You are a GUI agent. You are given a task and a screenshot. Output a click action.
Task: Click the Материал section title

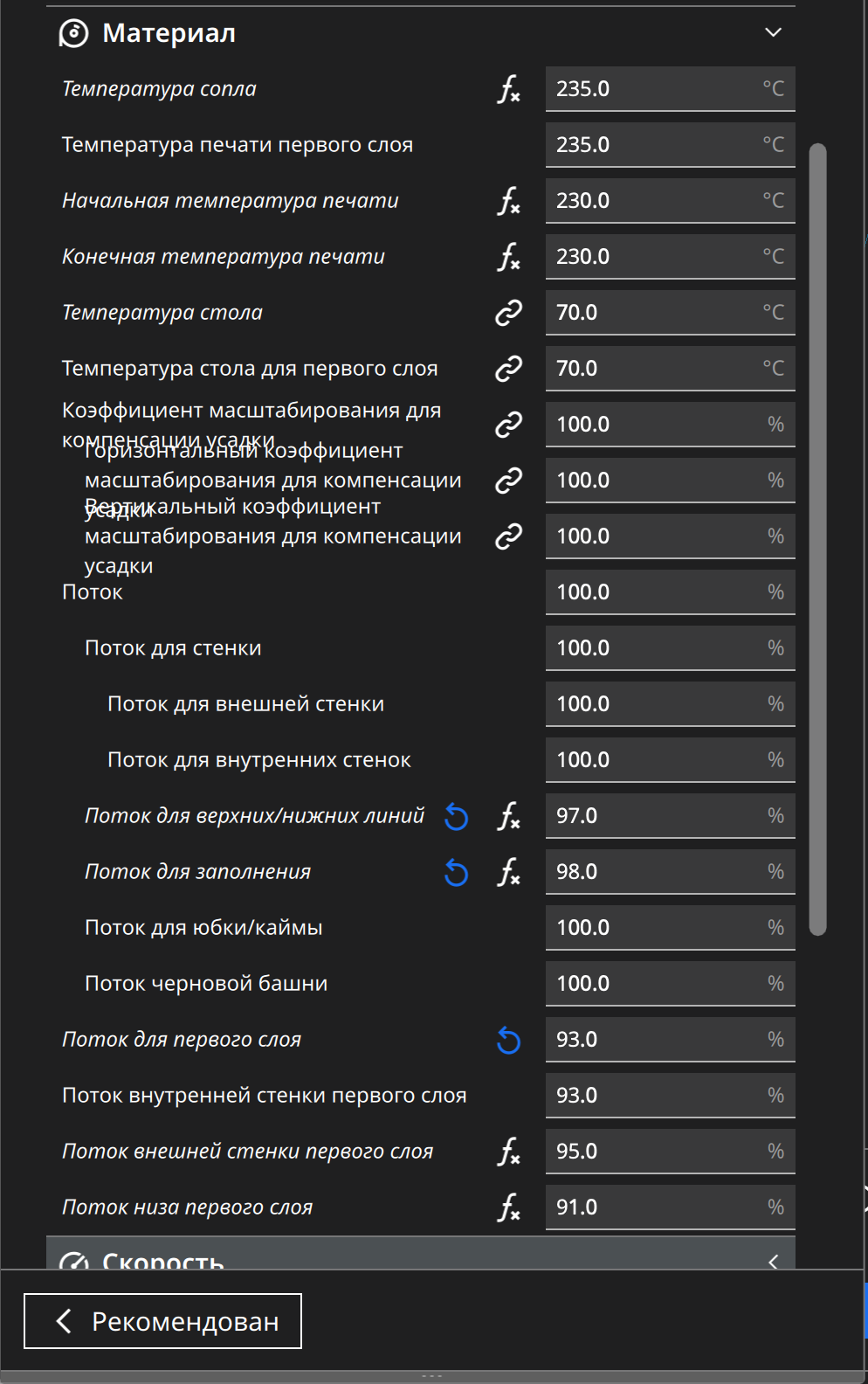click(169, 33)
